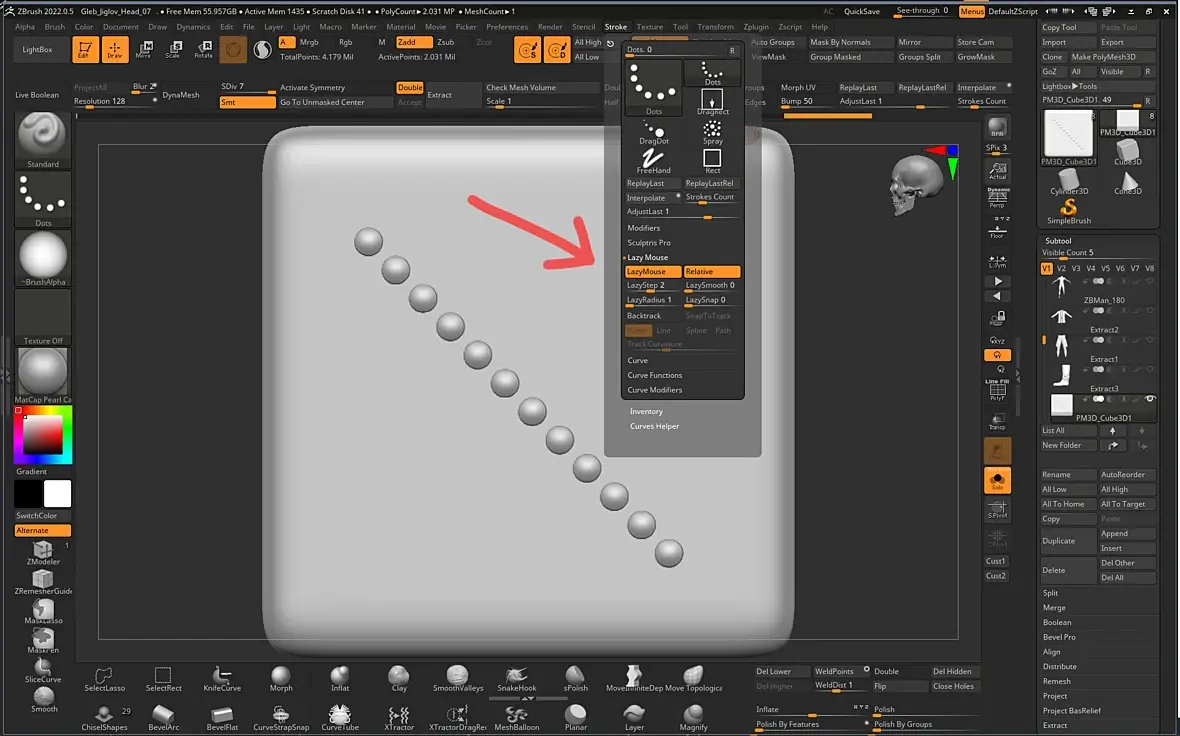1180x736 pixels.
Task: Collapse the Subtool panel header
Action: (1057, 241)
